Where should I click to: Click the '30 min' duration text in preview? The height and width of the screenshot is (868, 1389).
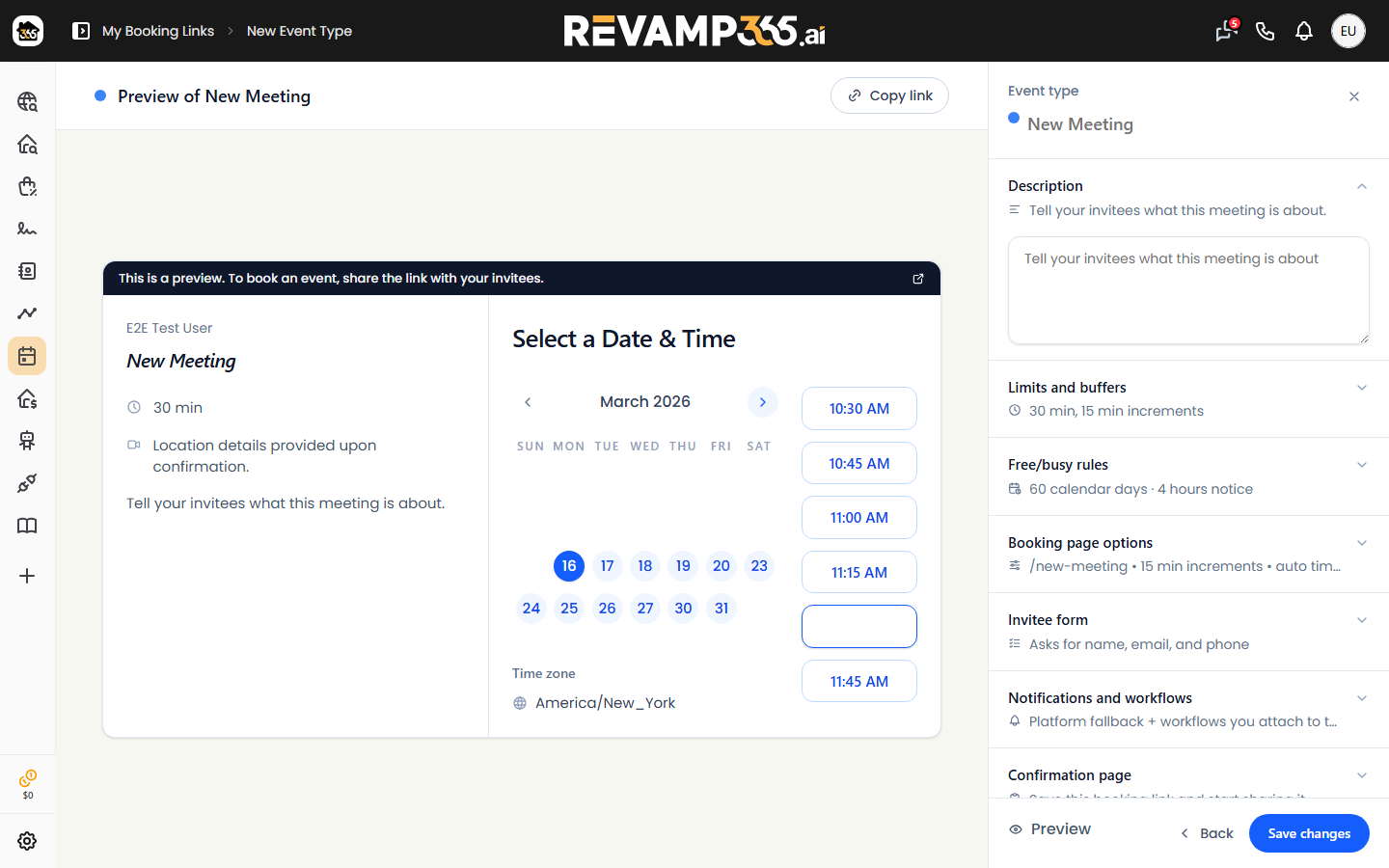point(177,408)
